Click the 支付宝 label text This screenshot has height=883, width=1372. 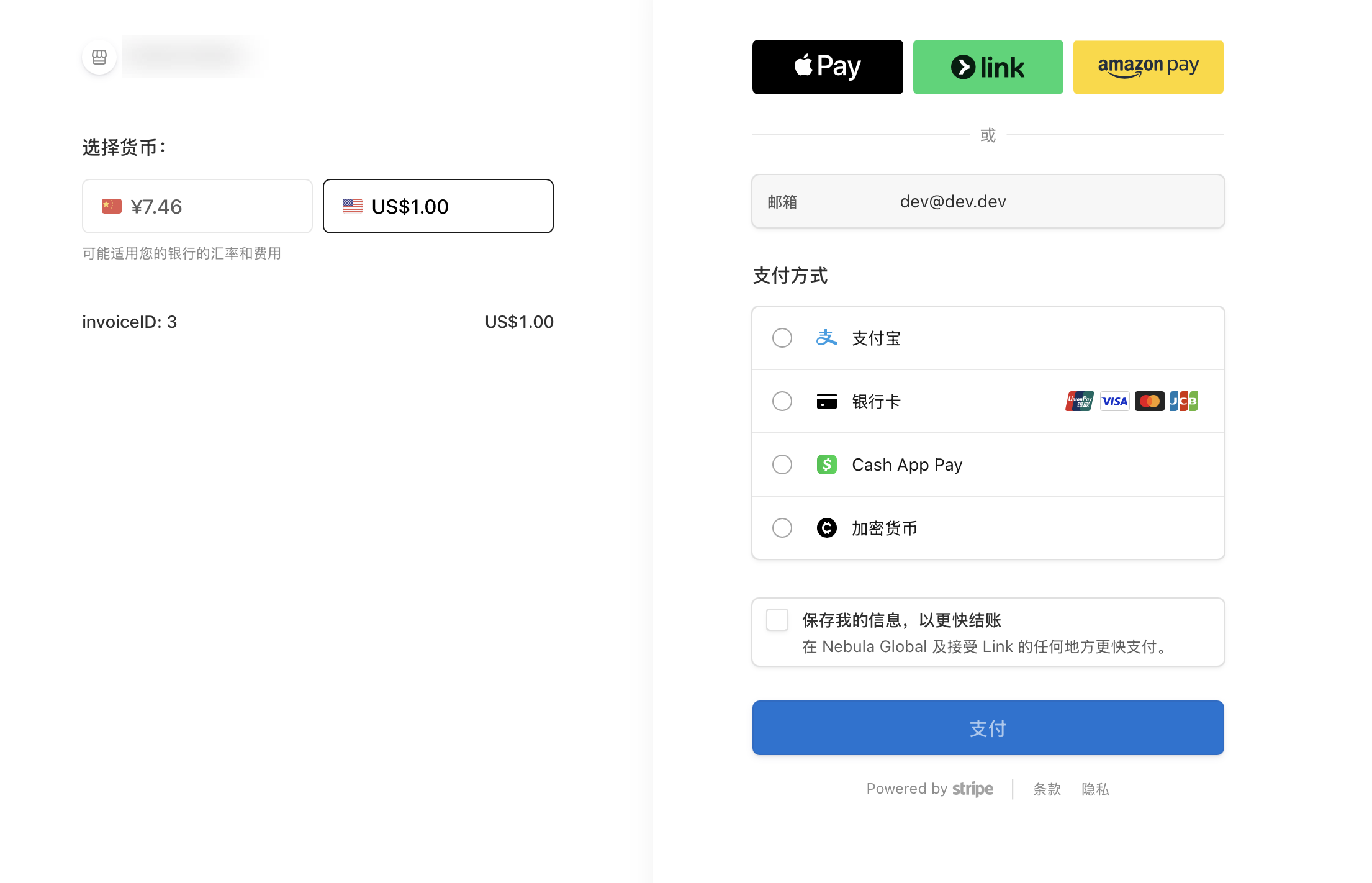click(876, 338)
